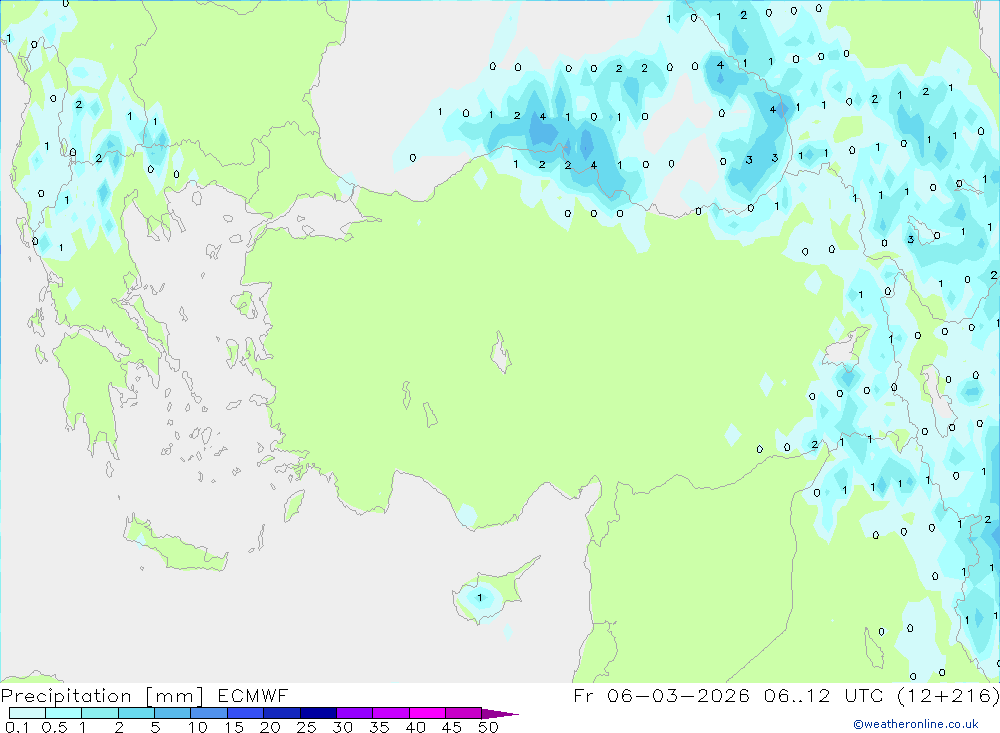Select the violet swatch between 35 and 40
1000x733 pixels.
(391, 713)
